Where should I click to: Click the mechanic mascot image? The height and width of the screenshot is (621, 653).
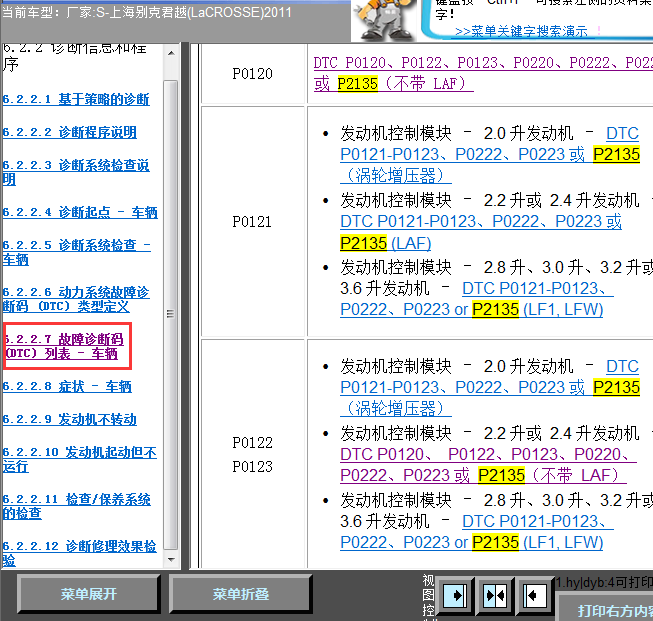tap(384, 20)
